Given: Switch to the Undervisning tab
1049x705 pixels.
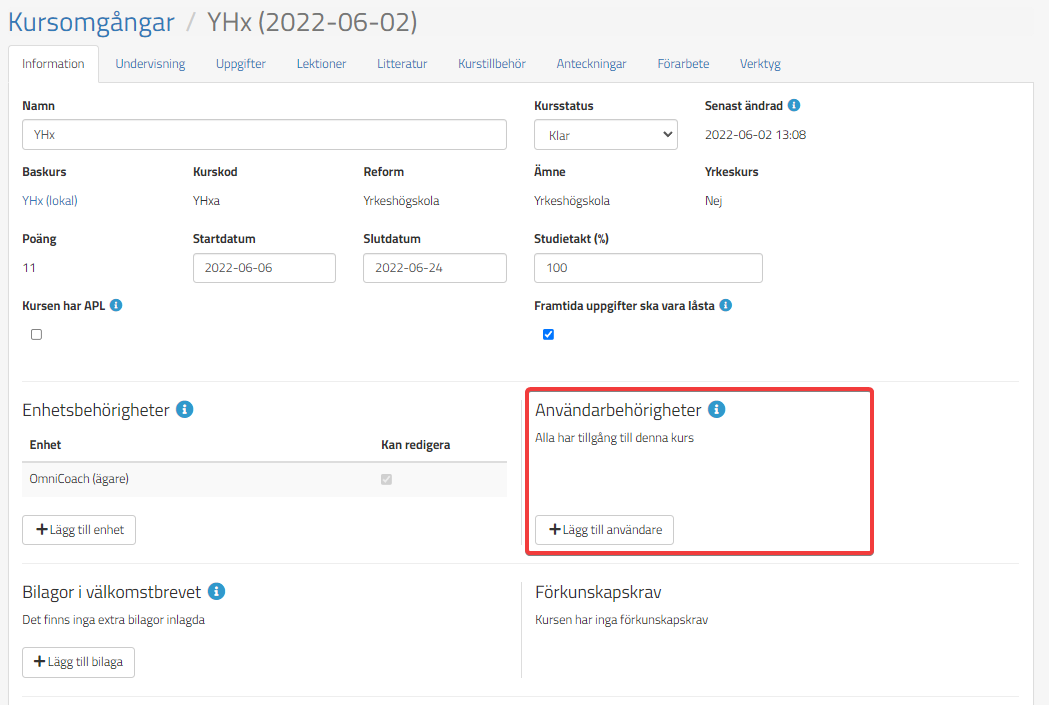Looking at the screenshot, I should (150, 64).
